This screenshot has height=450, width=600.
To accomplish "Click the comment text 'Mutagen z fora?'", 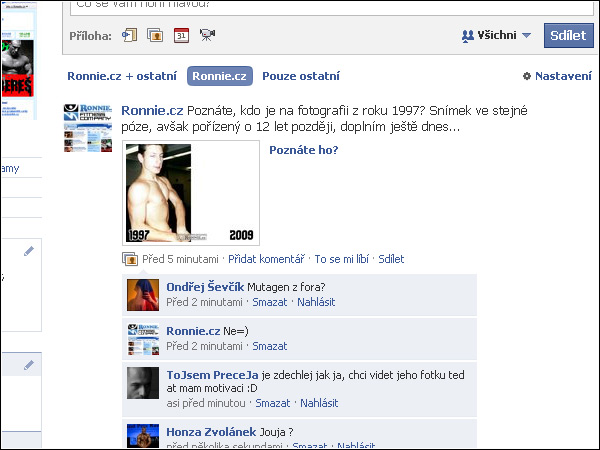I will click(x=286, y=287).
